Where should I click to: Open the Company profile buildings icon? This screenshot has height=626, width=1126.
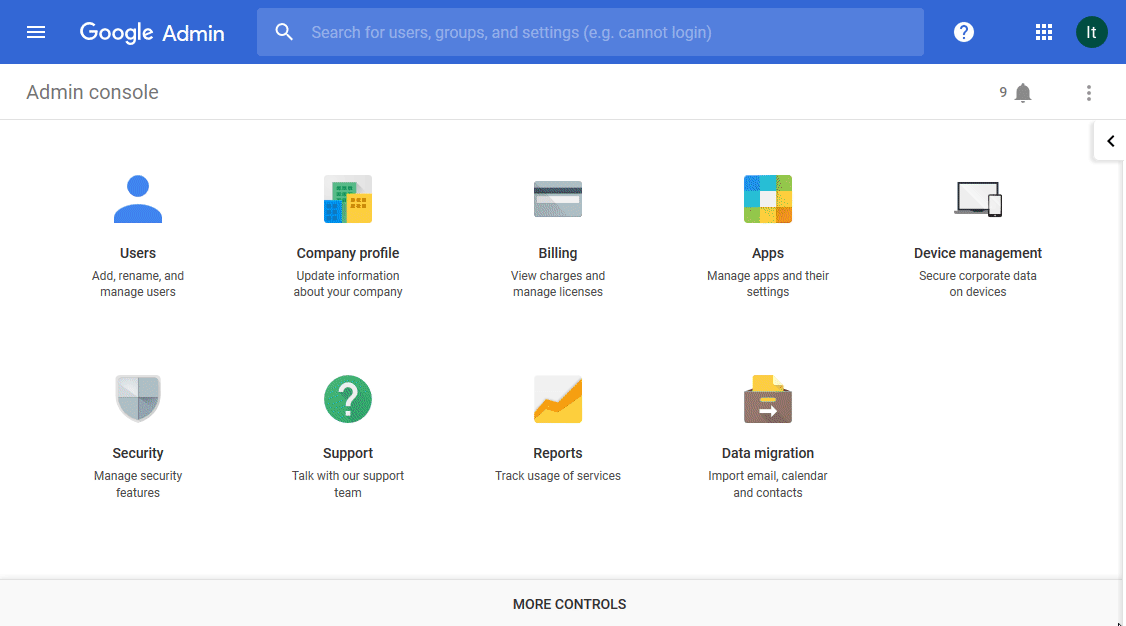348,199
